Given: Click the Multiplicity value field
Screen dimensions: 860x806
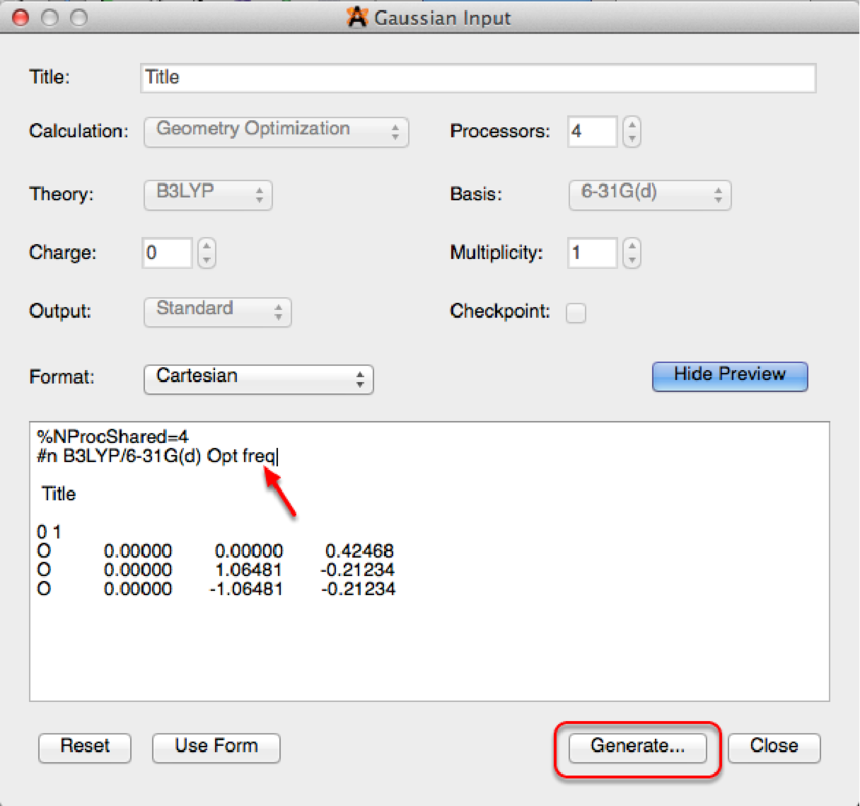Looking at the screenshot, I should tap(592, 253).
